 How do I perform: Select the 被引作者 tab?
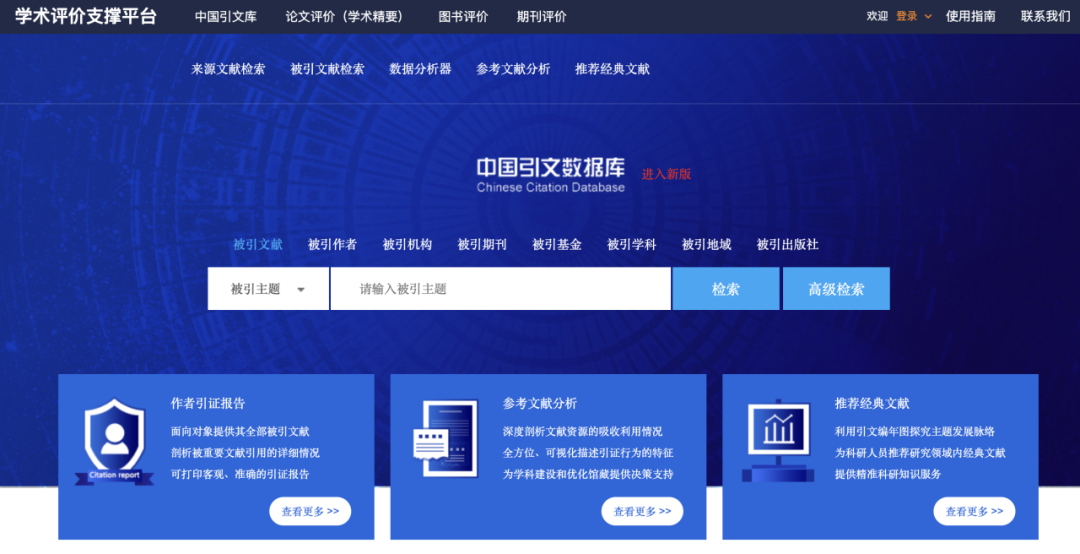coord(332,245)
